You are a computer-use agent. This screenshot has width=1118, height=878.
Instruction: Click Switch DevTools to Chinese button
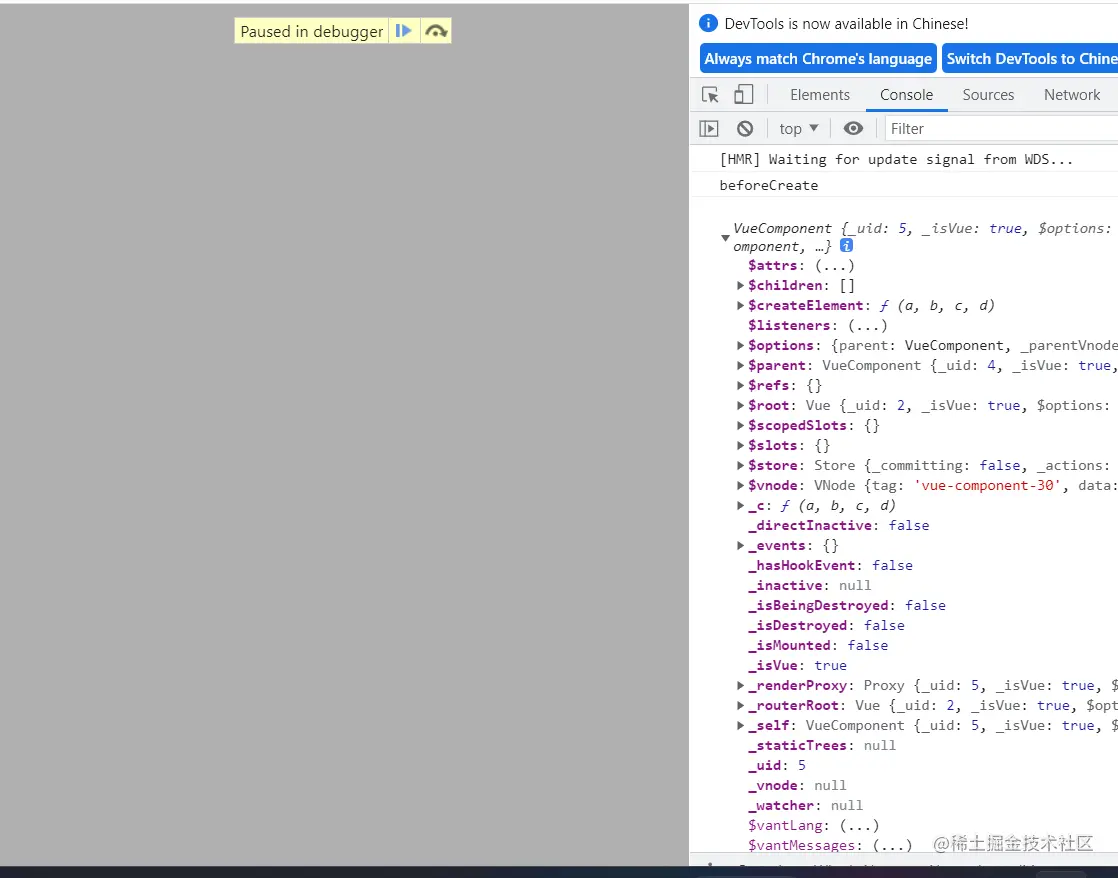(x=1030, y=58)
